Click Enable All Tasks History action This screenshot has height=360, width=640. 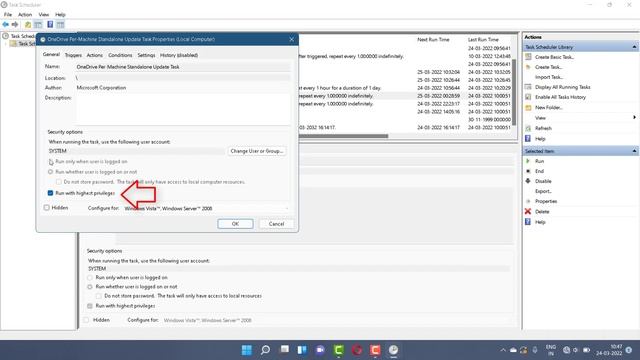point(560,97)
